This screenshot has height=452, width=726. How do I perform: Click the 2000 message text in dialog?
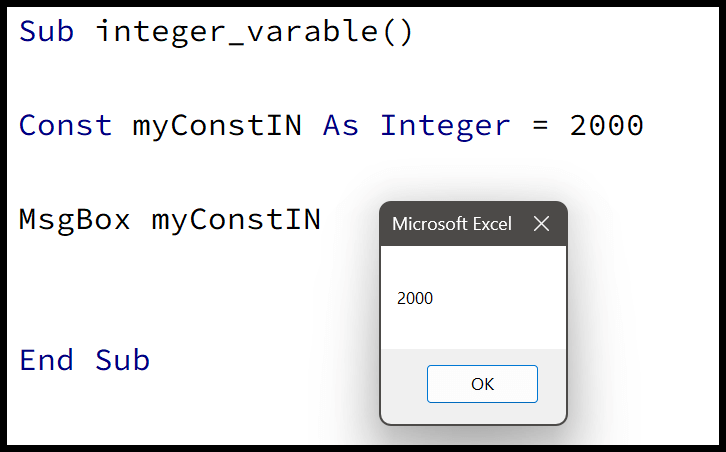(x=415, y=299)
